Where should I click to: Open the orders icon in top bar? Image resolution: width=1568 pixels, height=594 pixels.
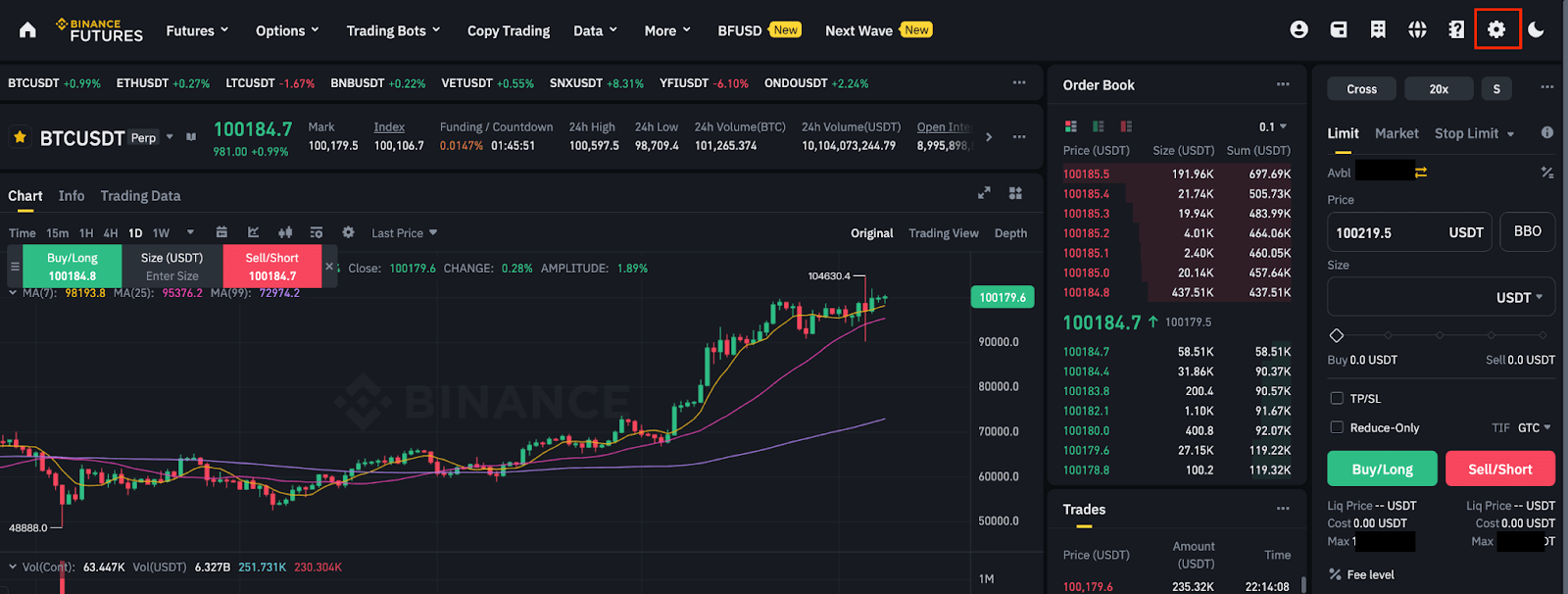click(1378, 30)
